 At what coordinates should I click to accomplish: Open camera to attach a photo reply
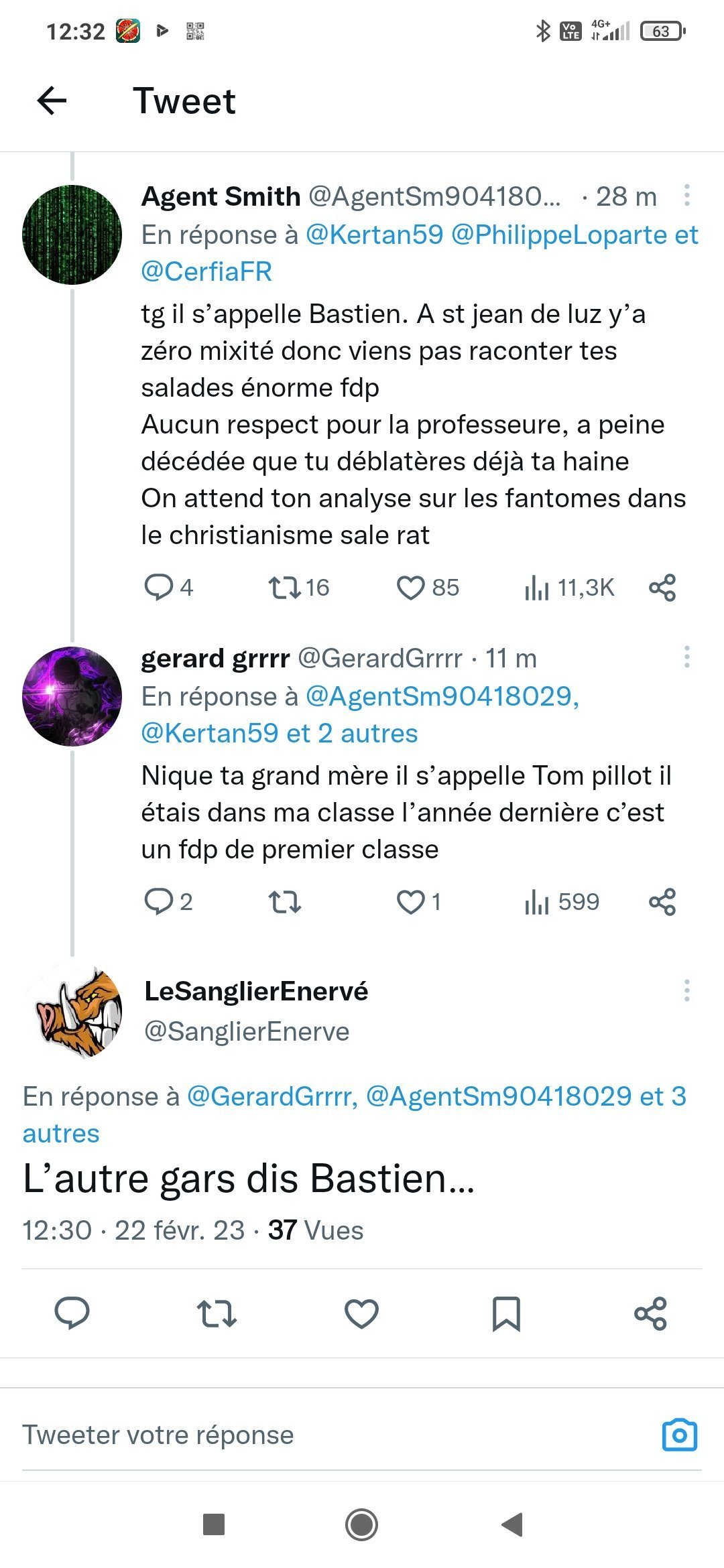pyautogui.click(x=680, y=1435)
